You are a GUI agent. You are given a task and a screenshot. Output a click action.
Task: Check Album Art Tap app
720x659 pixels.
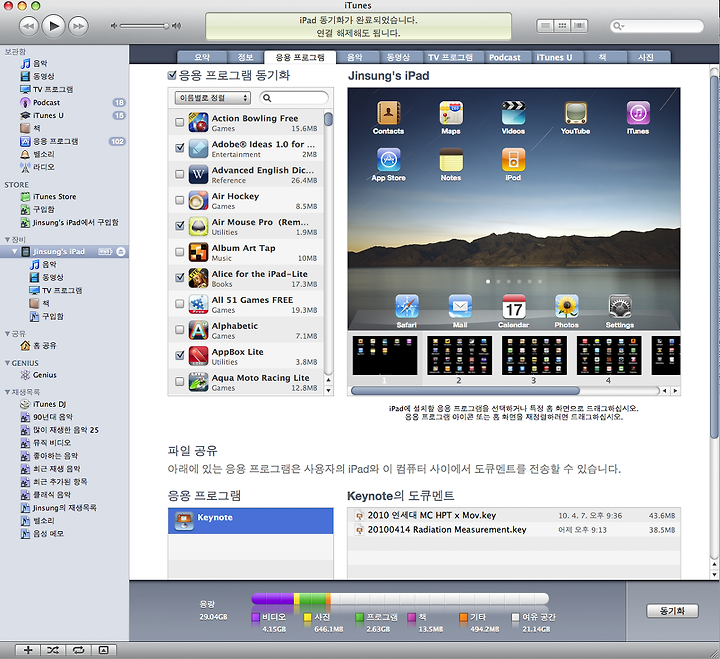(x=180, y=252)
